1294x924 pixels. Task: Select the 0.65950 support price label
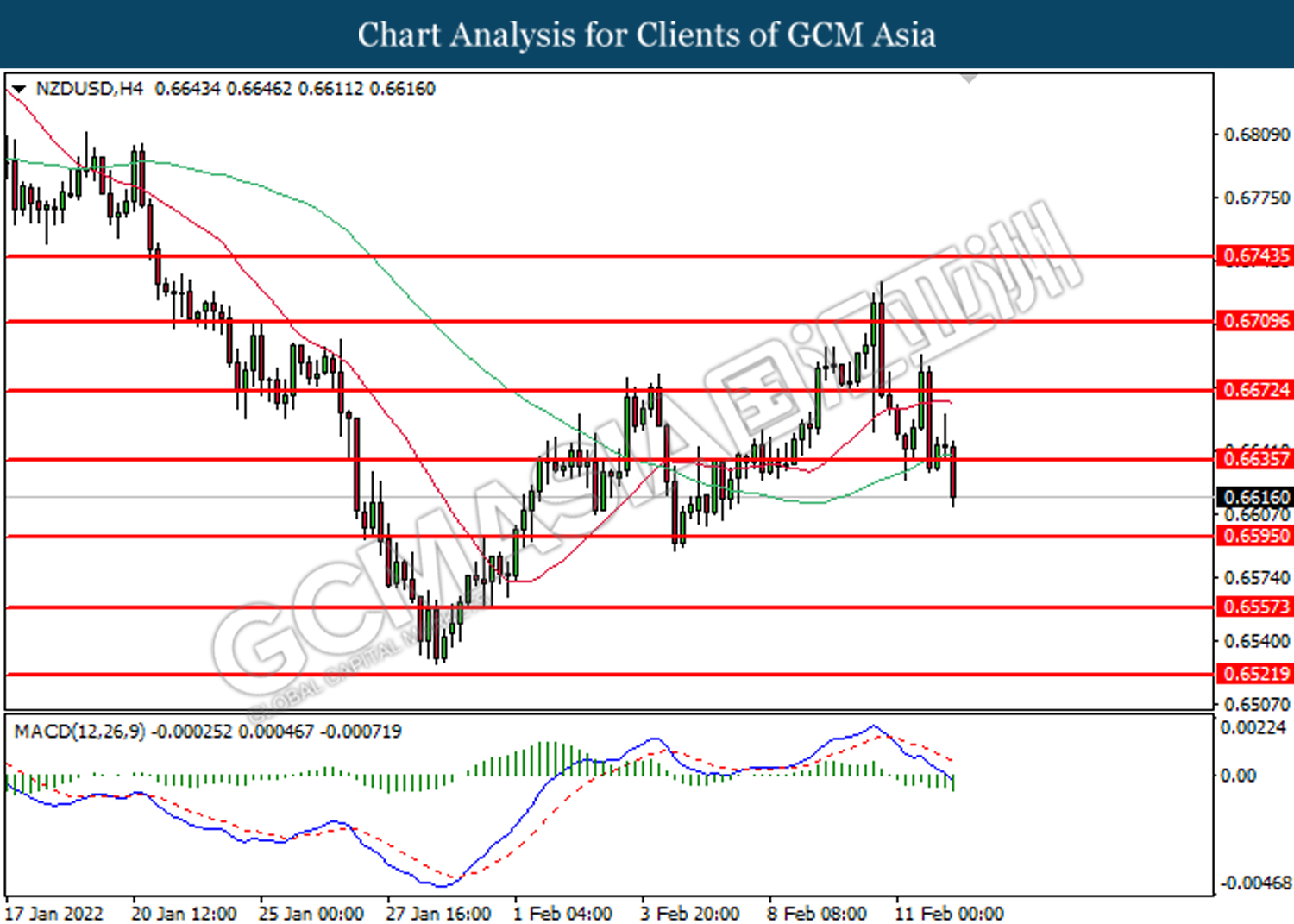point(1256,536)
